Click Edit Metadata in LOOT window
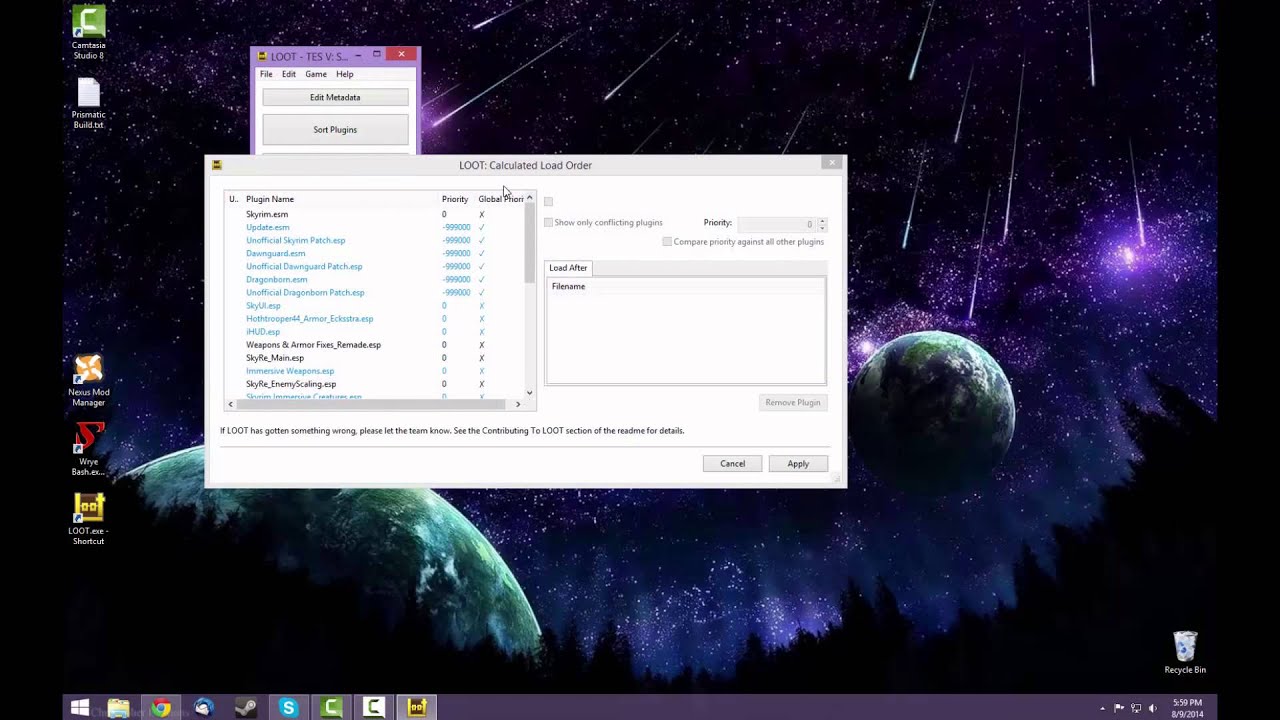Screen dimensions: 1280x720 335,97
